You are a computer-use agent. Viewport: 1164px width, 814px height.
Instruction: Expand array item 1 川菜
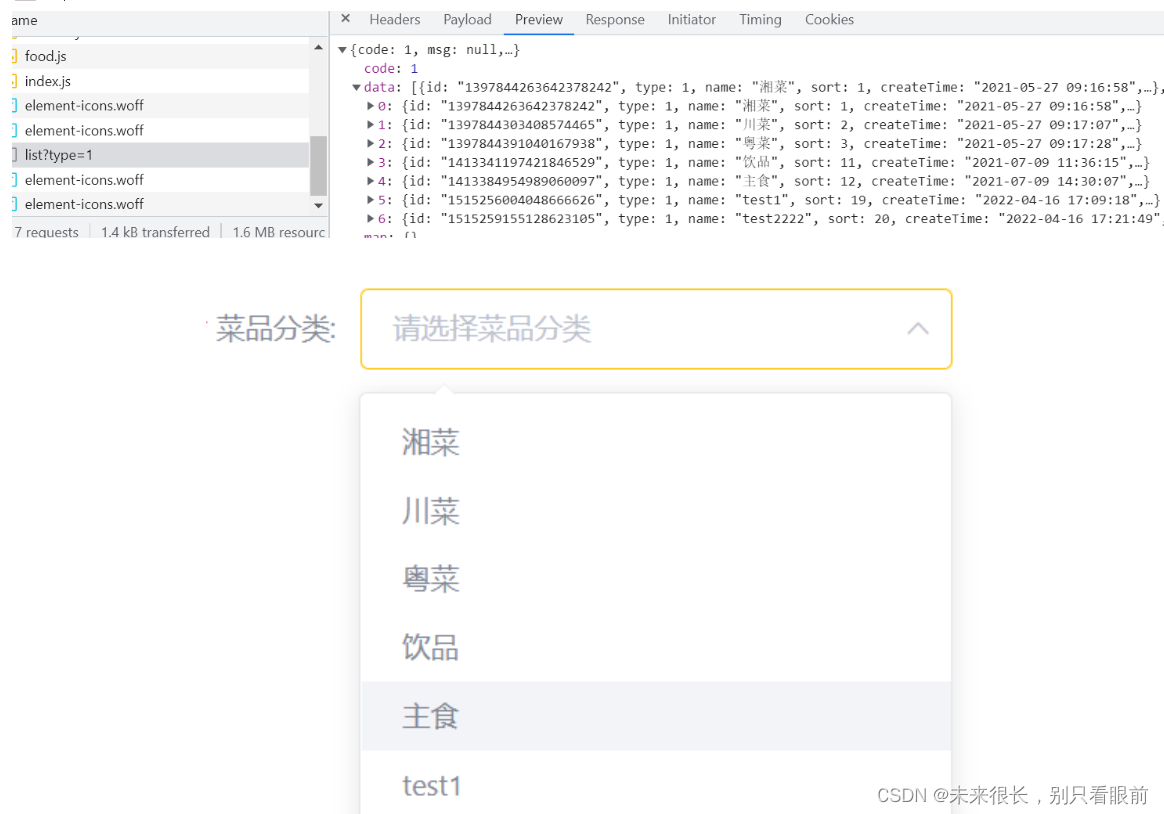[x=370, y=125]
